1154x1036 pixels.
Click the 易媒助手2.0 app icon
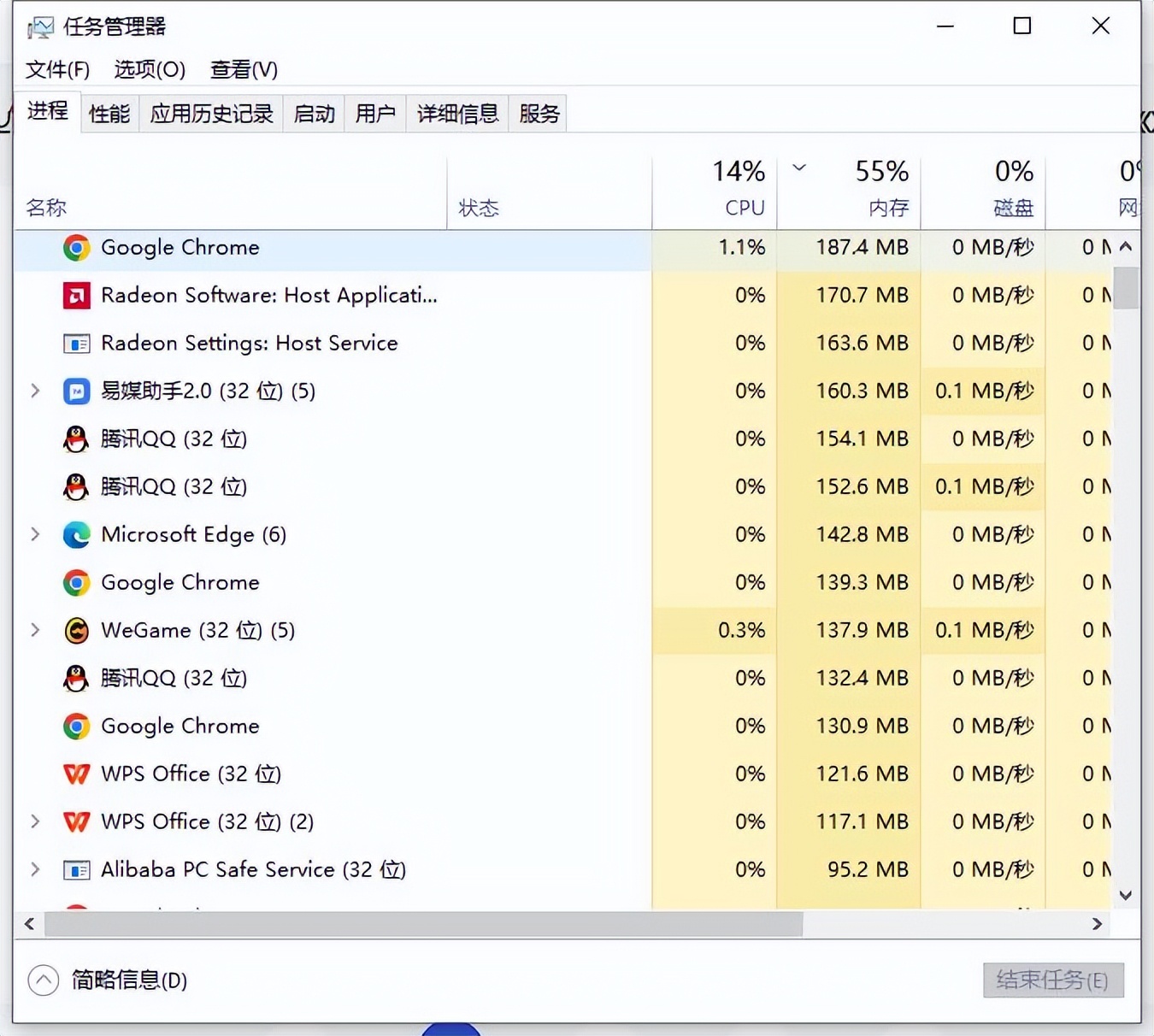click(x=76, y=391)
